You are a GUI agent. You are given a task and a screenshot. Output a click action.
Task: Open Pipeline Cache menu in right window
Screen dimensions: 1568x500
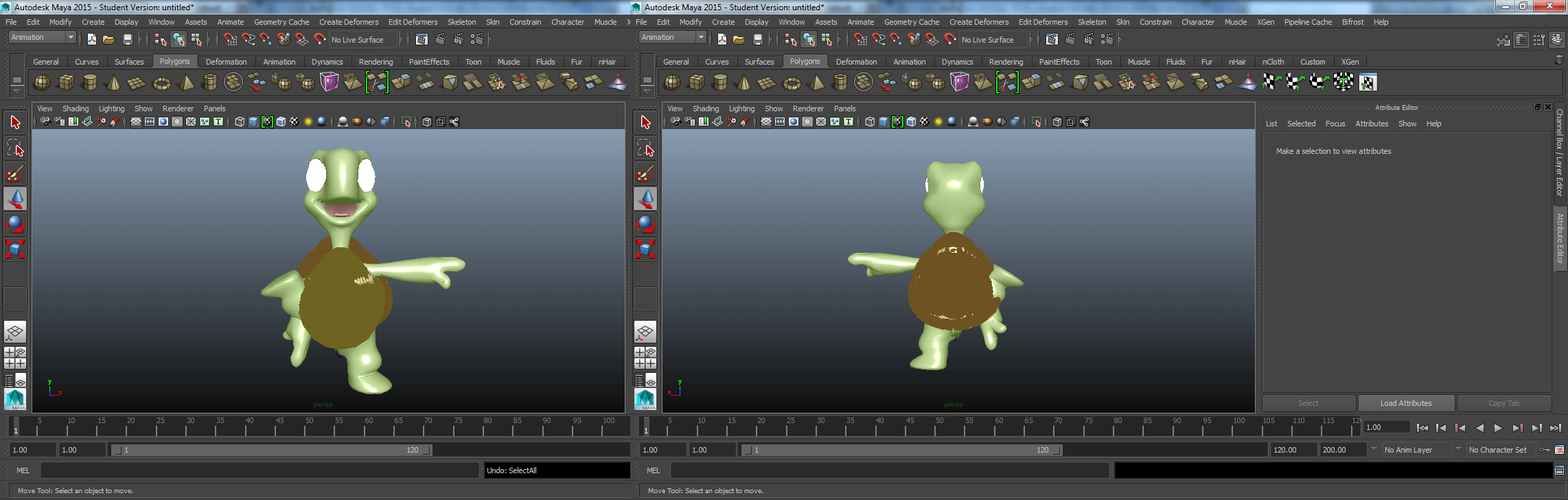point(1308,22)
